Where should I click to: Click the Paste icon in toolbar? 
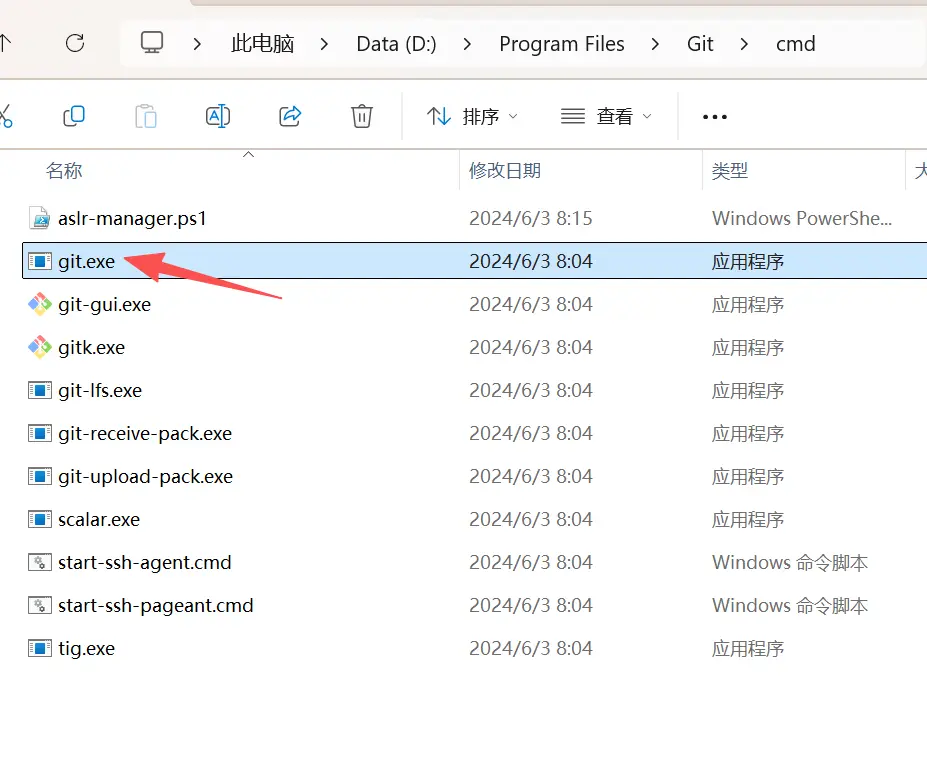146,116
